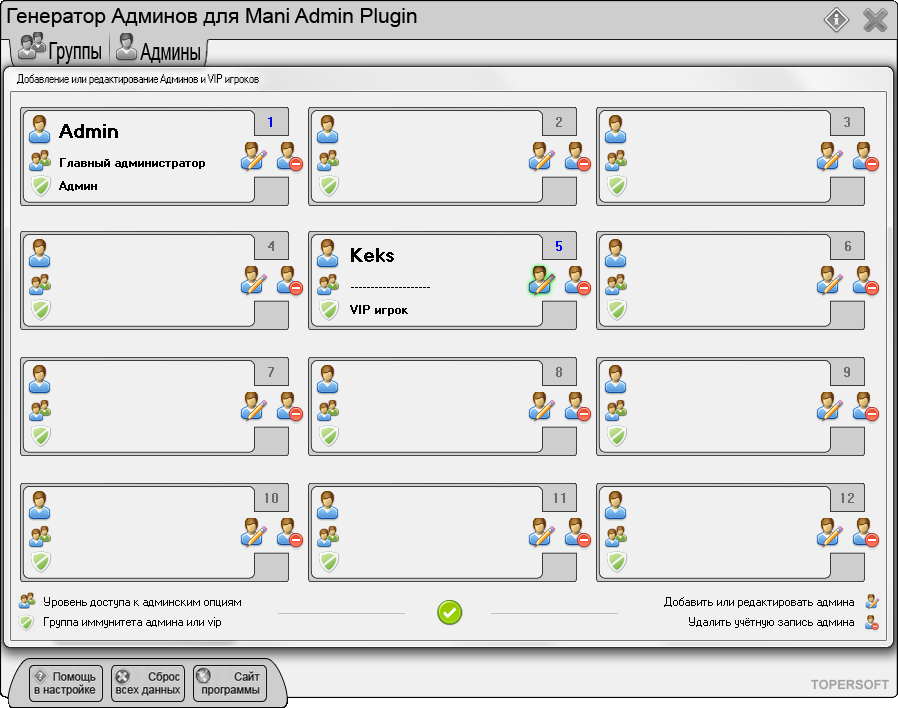Click the legend icon beside 'Добавить или редактировать админа'
The width and height of the screenshot is (898, 708).
pyautogui.click(x=872, y=601)
